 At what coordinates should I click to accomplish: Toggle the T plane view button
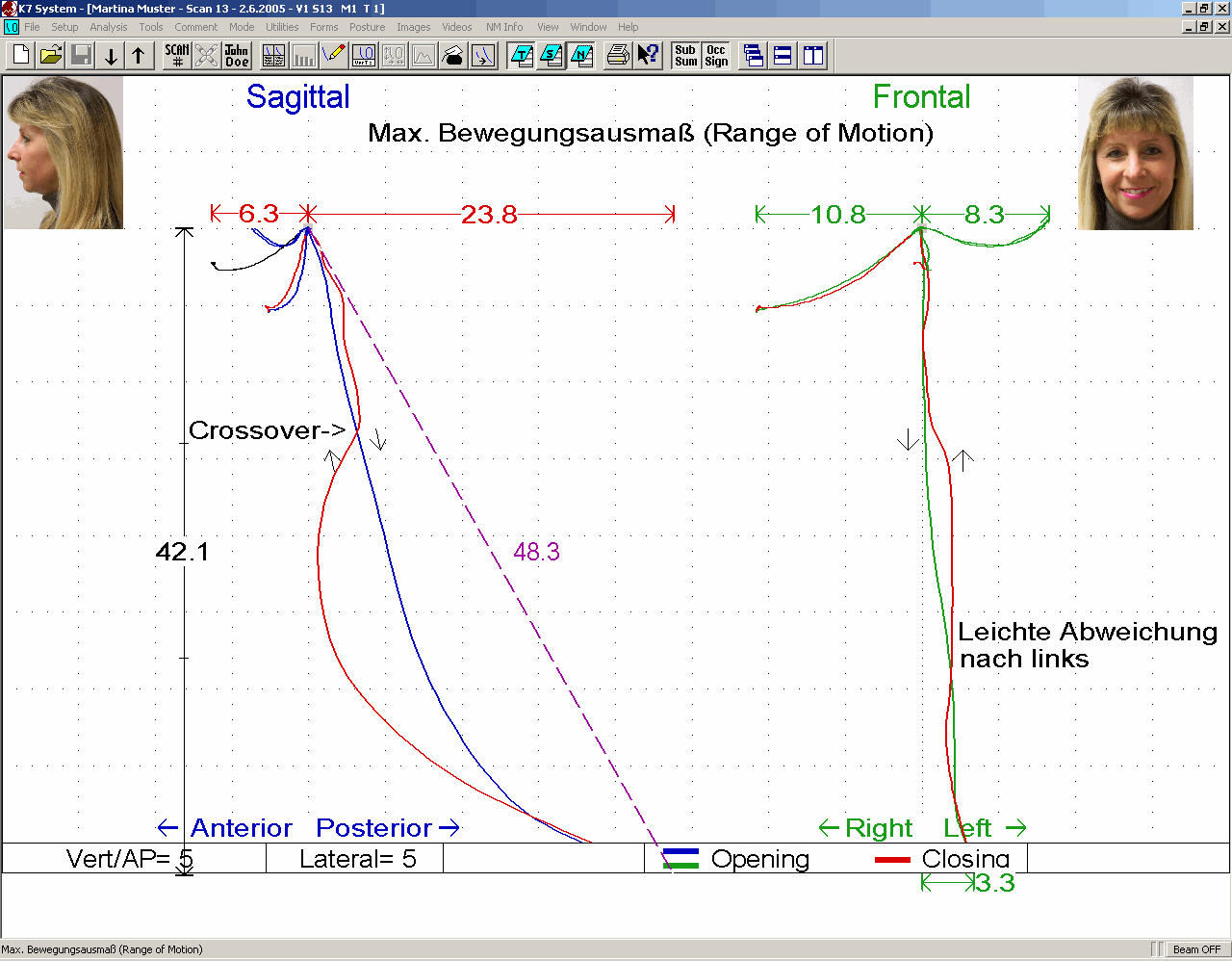[522, 56]
